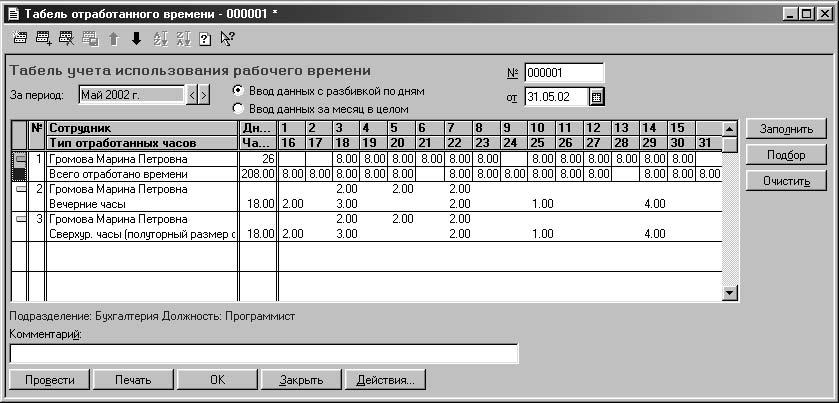Click the days worked cell showing 26

258,159
